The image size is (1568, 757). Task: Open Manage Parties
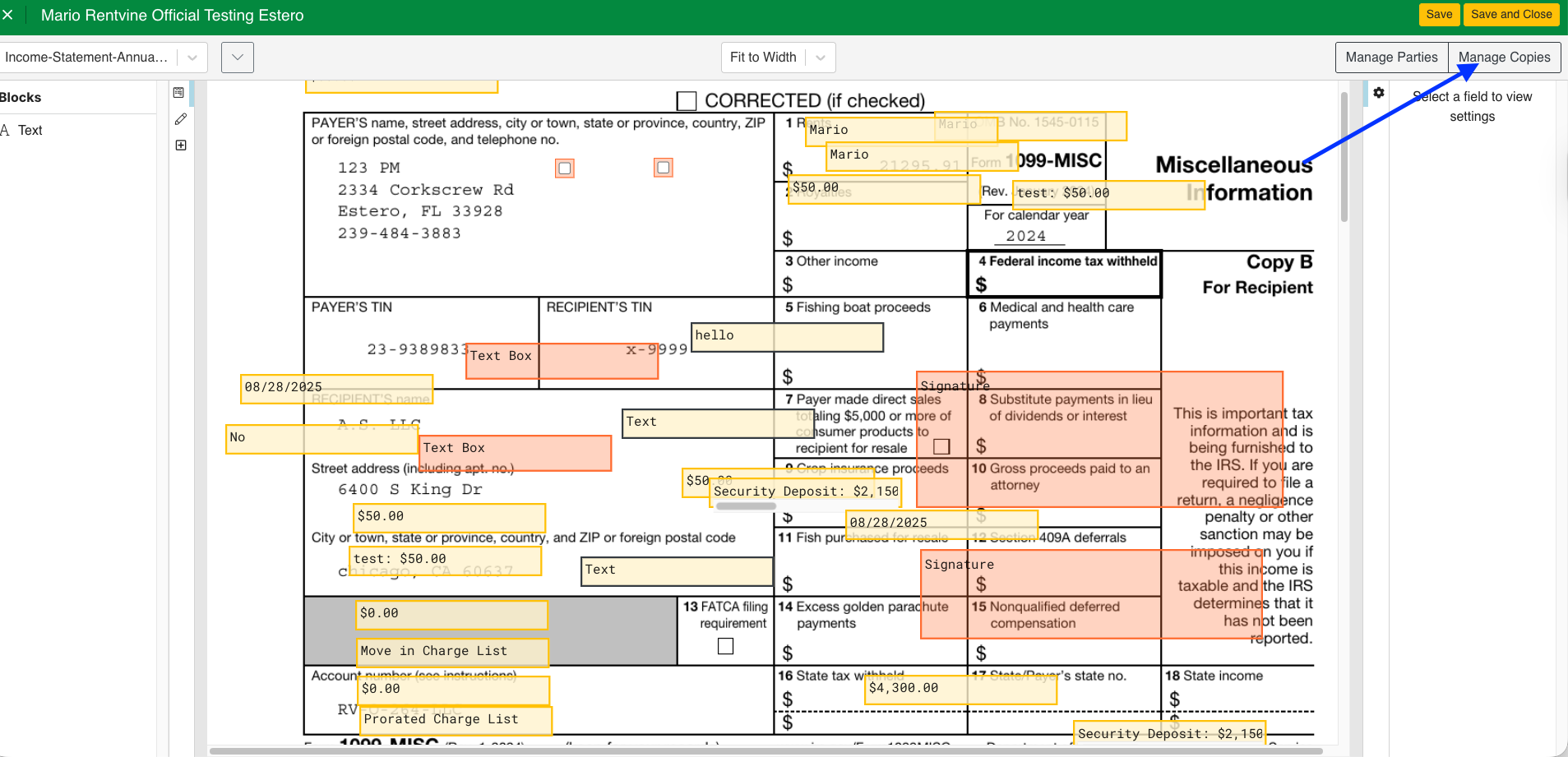[x=1391, y=58]
